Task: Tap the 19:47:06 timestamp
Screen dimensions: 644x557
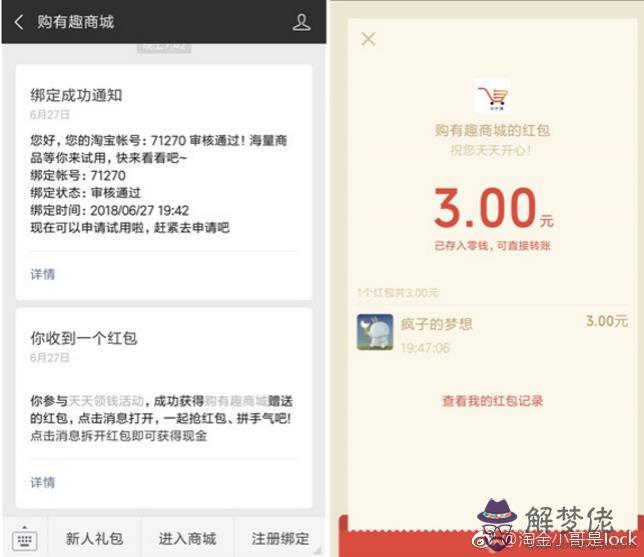Action: point(425,348)
